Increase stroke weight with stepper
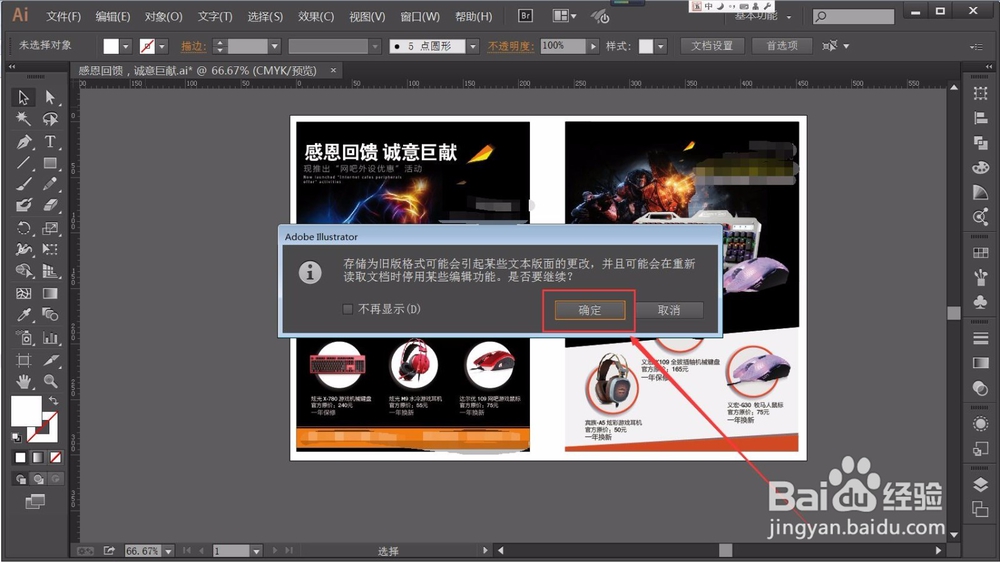The width and height of the screenshot is (1000, 562). (220, 42)
